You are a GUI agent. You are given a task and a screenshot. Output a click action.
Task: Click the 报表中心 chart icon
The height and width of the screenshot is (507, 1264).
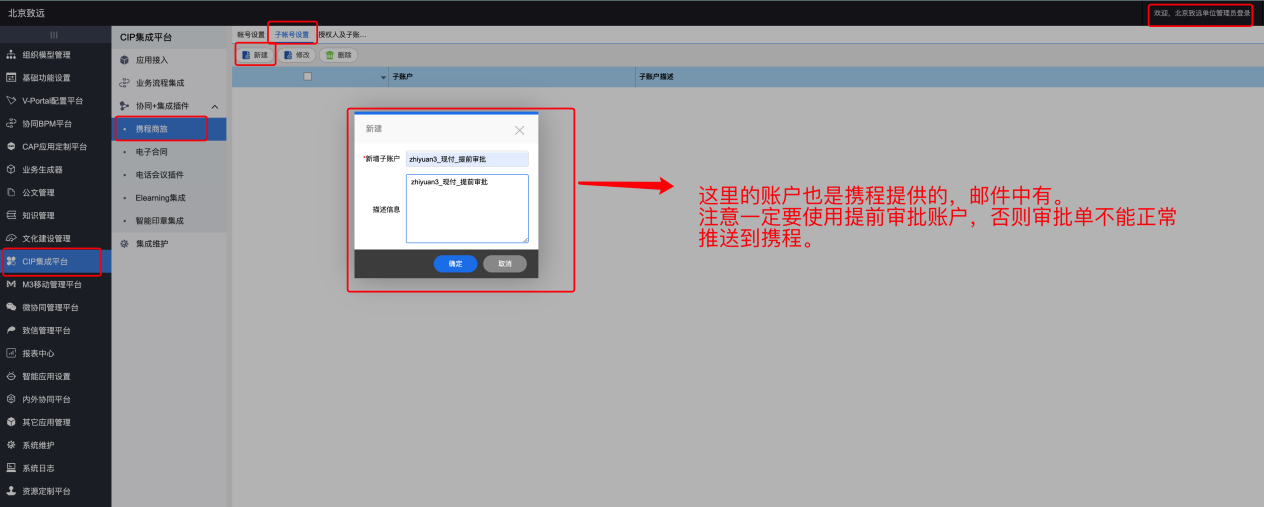pyautogui.click(x=11, y=354)
